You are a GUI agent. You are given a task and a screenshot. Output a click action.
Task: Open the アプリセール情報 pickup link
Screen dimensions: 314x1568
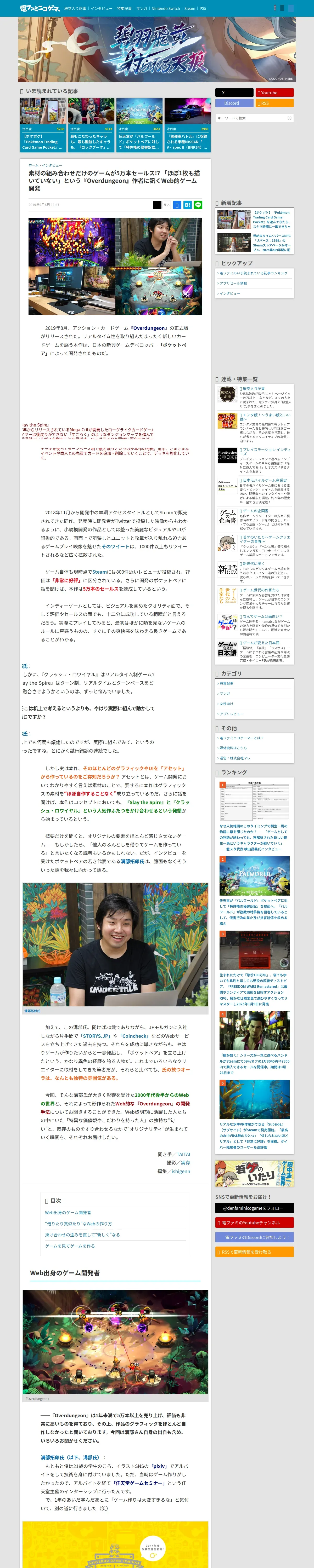pyautogui.click(x=233, y=283)
